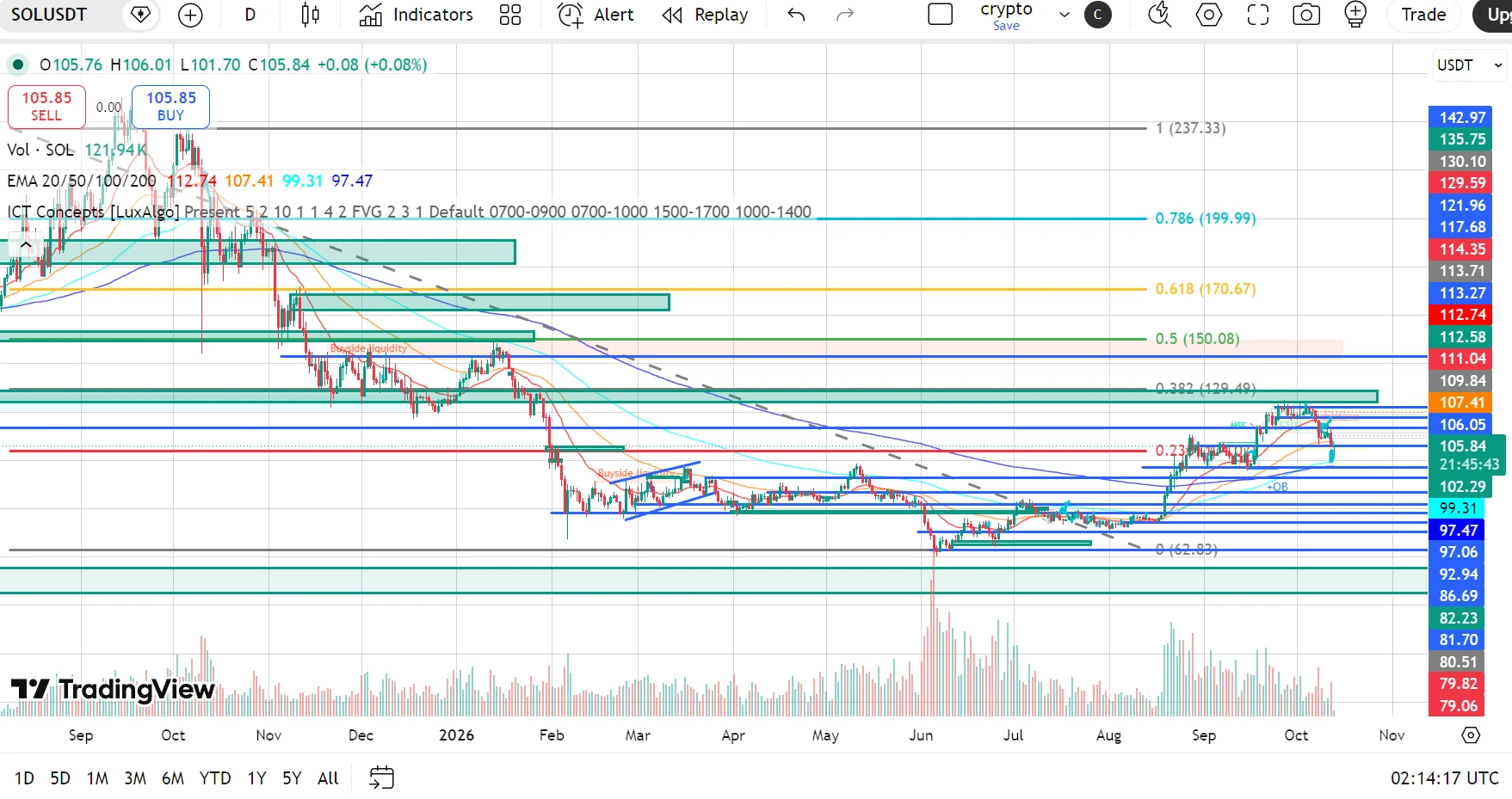This screenshot has height=799, width=1512.
Task: Set range to 5Y
Action: (x=292, y=778)
